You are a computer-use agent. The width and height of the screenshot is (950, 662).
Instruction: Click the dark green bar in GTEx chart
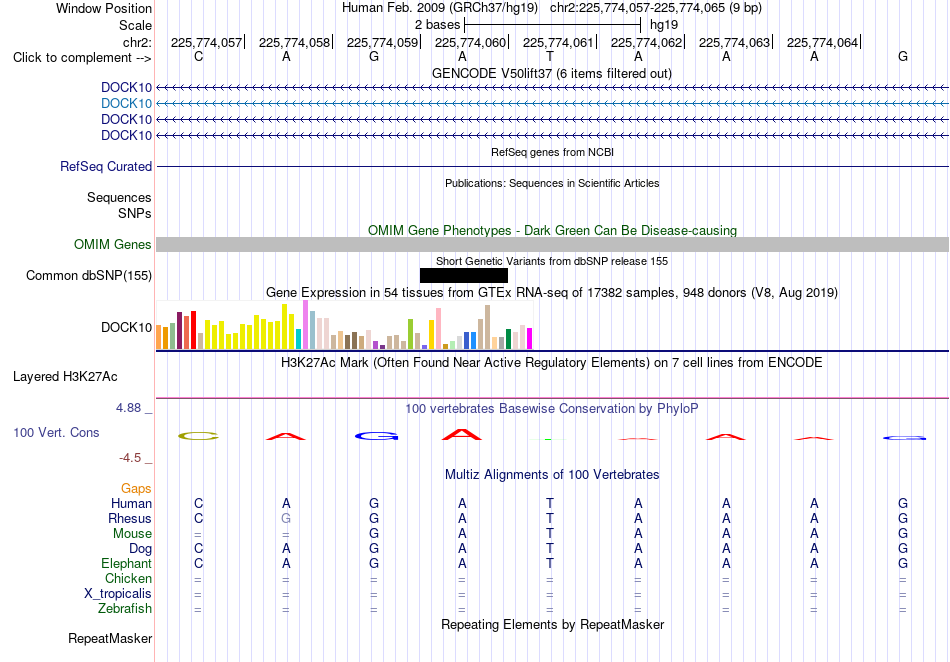508,339
